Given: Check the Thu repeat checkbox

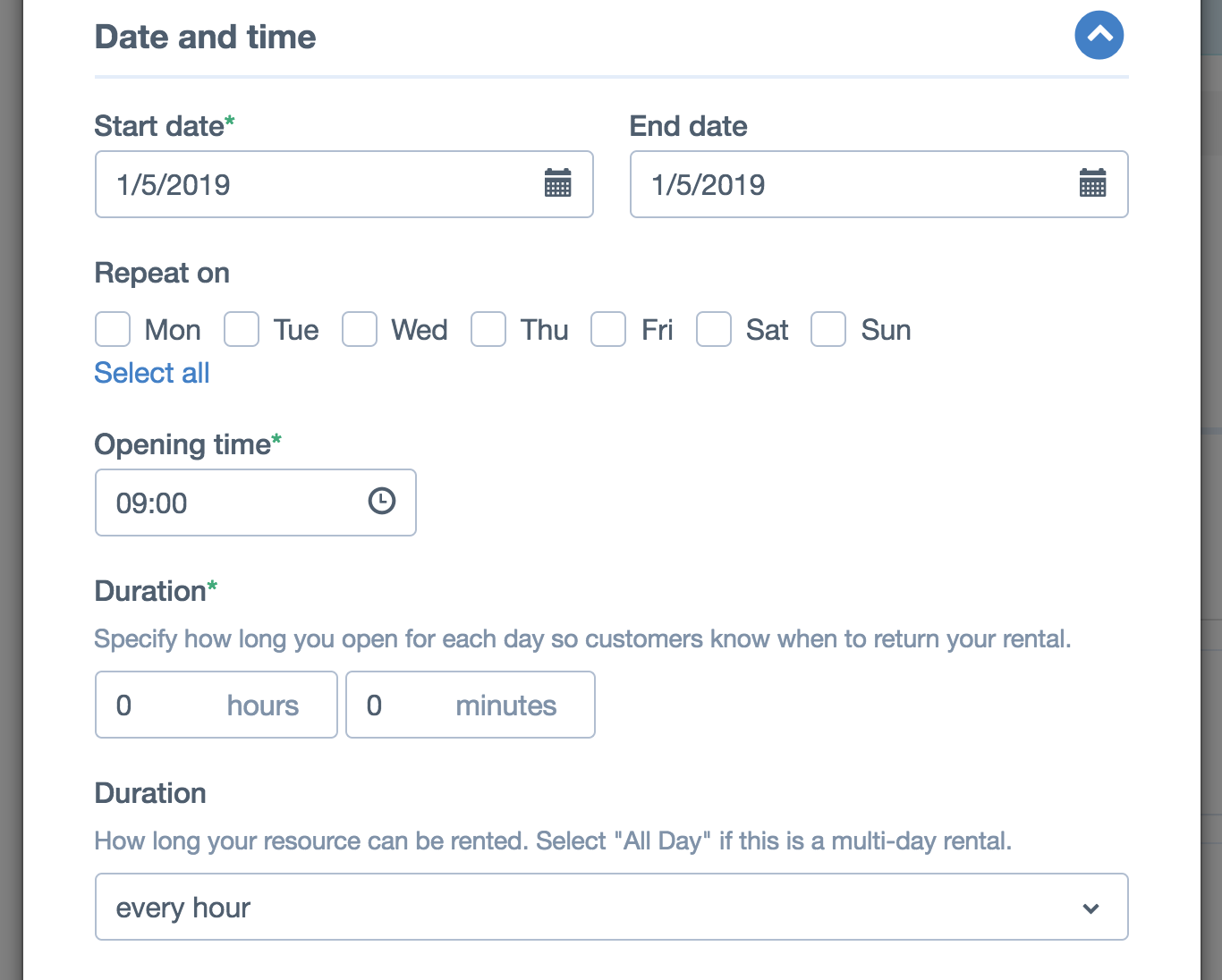Looking at the screenshot, I should pyautogui.click(x=488, y=329).
